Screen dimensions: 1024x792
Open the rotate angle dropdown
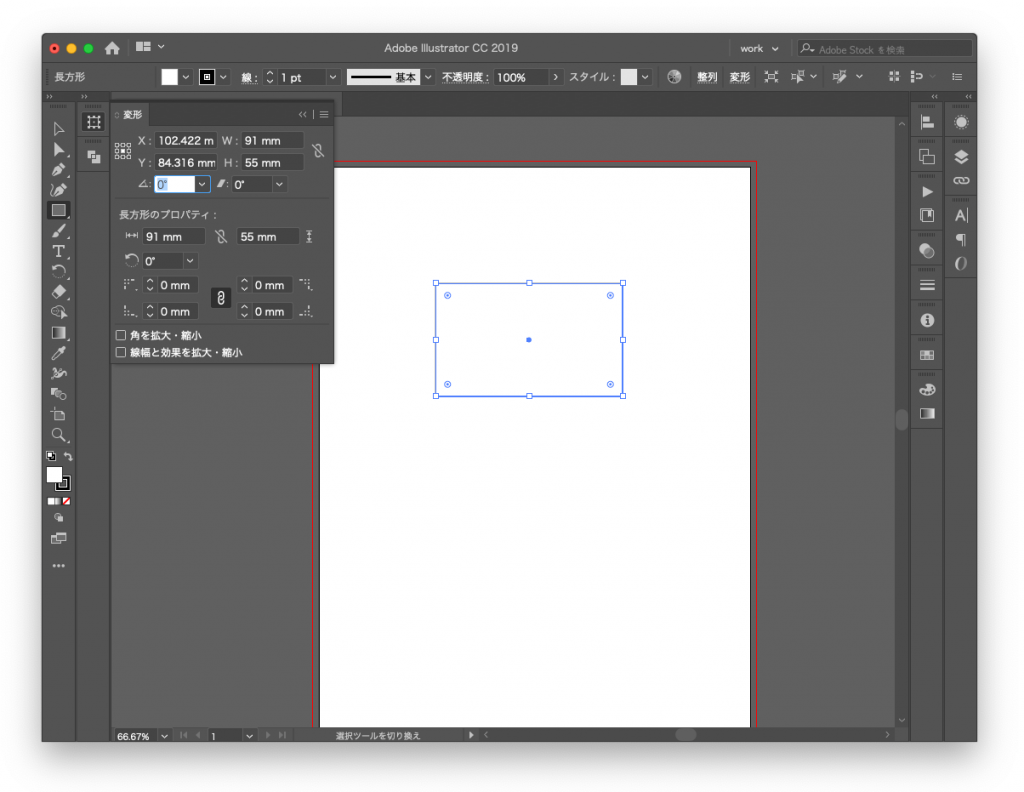coord(202,184)
